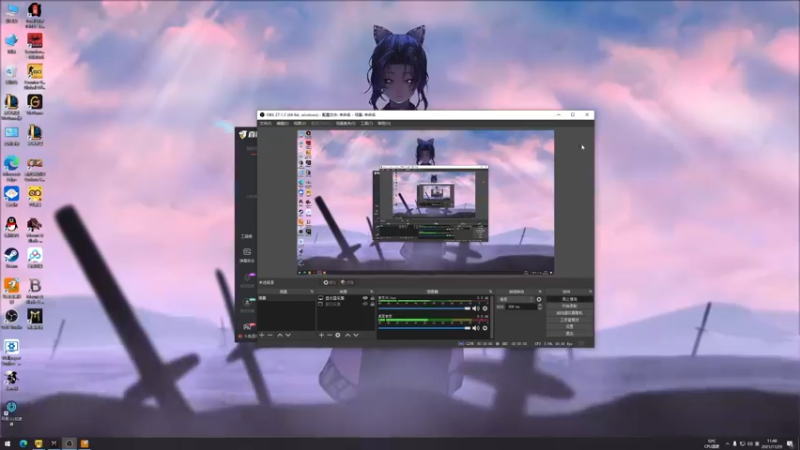Screen dimensions: 800x450
Task: Toggle visibility eye of the second source
Action: click(365, 304)
